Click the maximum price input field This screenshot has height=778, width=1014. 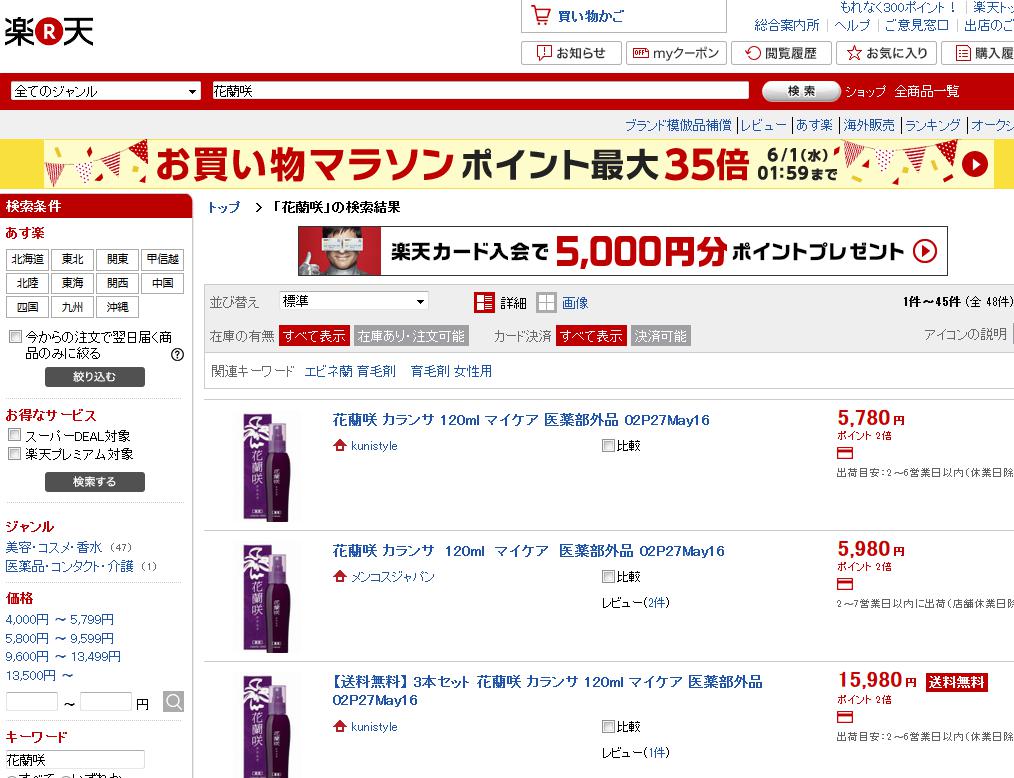(x=106, y=702)
